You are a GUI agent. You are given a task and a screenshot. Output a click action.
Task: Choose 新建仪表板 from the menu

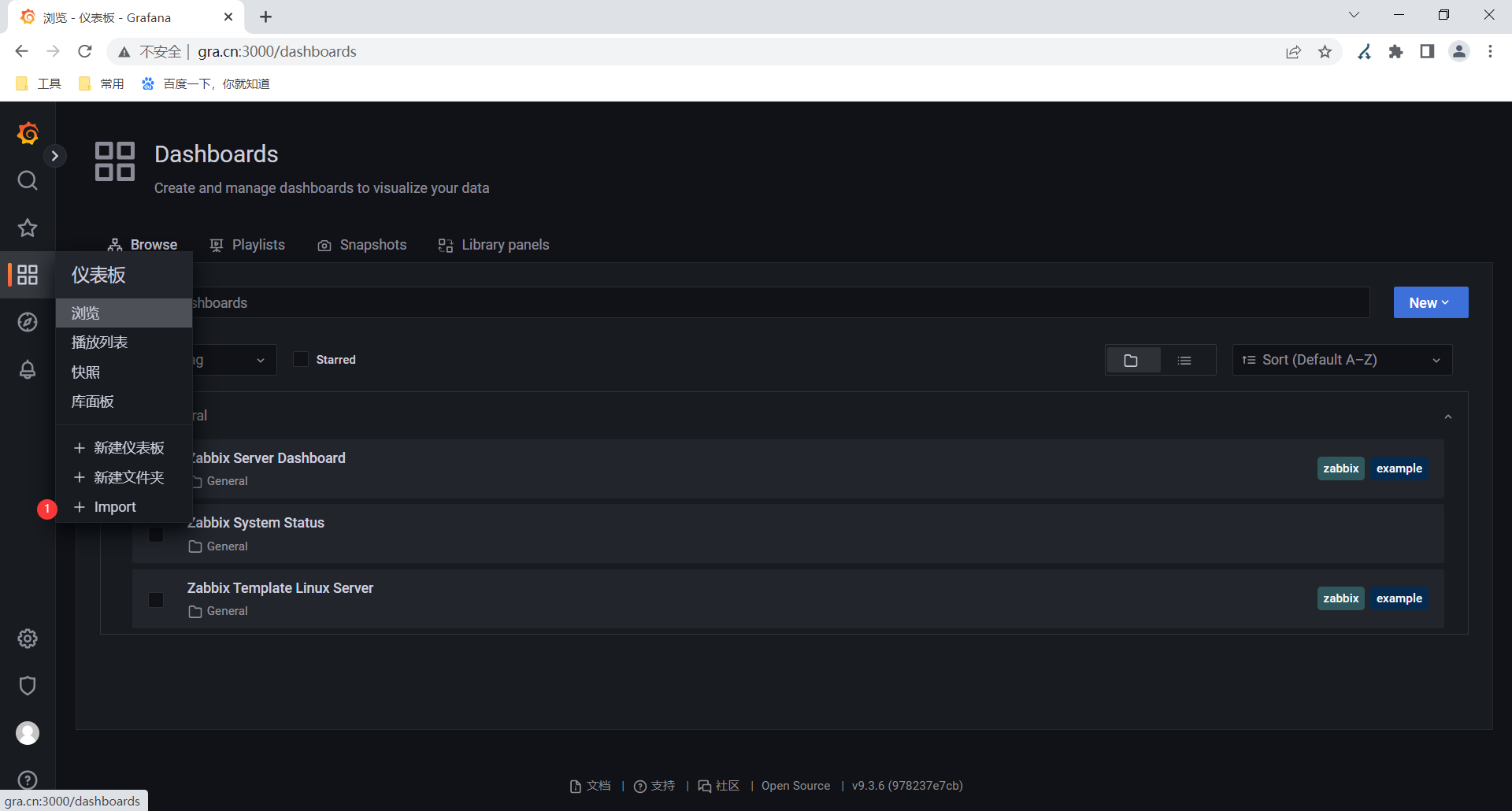click(x=124, y=448)
